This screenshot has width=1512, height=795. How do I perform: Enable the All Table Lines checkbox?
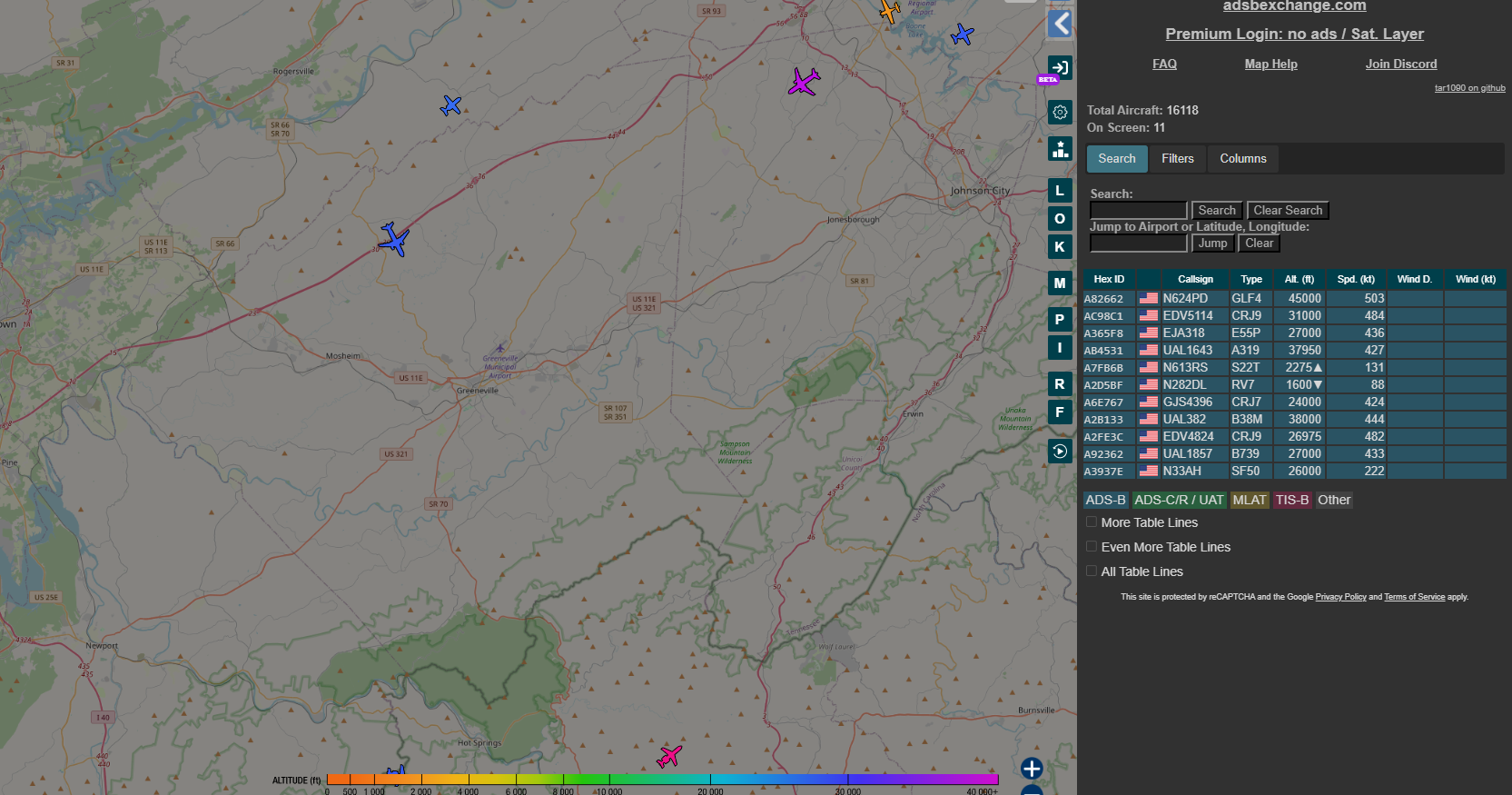pos(1092,571)
